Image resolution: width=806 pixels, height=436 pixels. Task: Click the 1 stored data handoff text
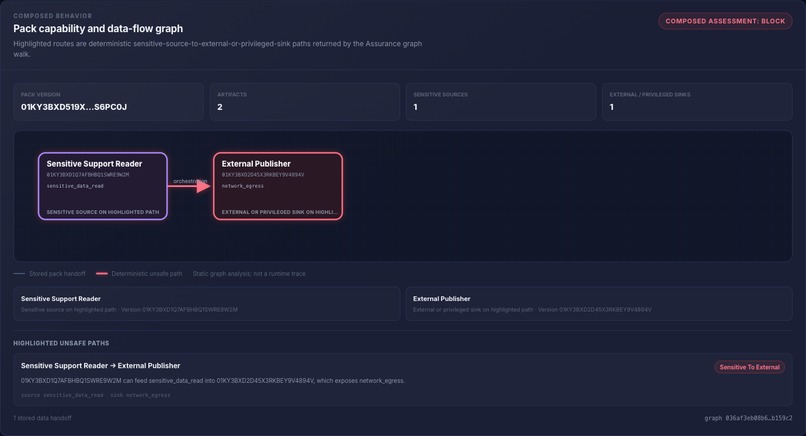coord(43,418)
